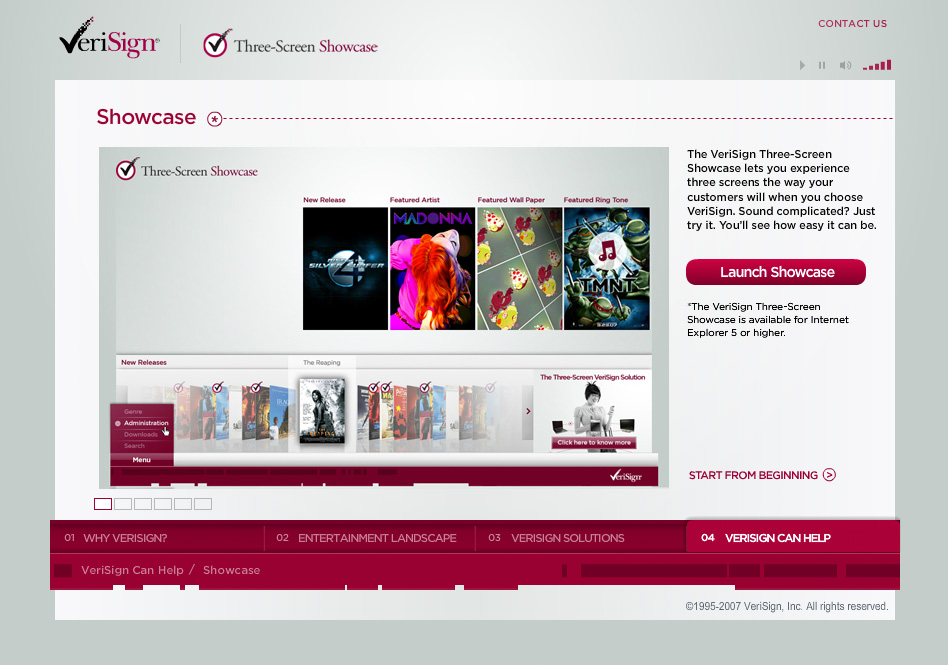Click the 'Featured Wall Paper' label
This screenshot has width=948, height=665.
[x=511, y=200]
